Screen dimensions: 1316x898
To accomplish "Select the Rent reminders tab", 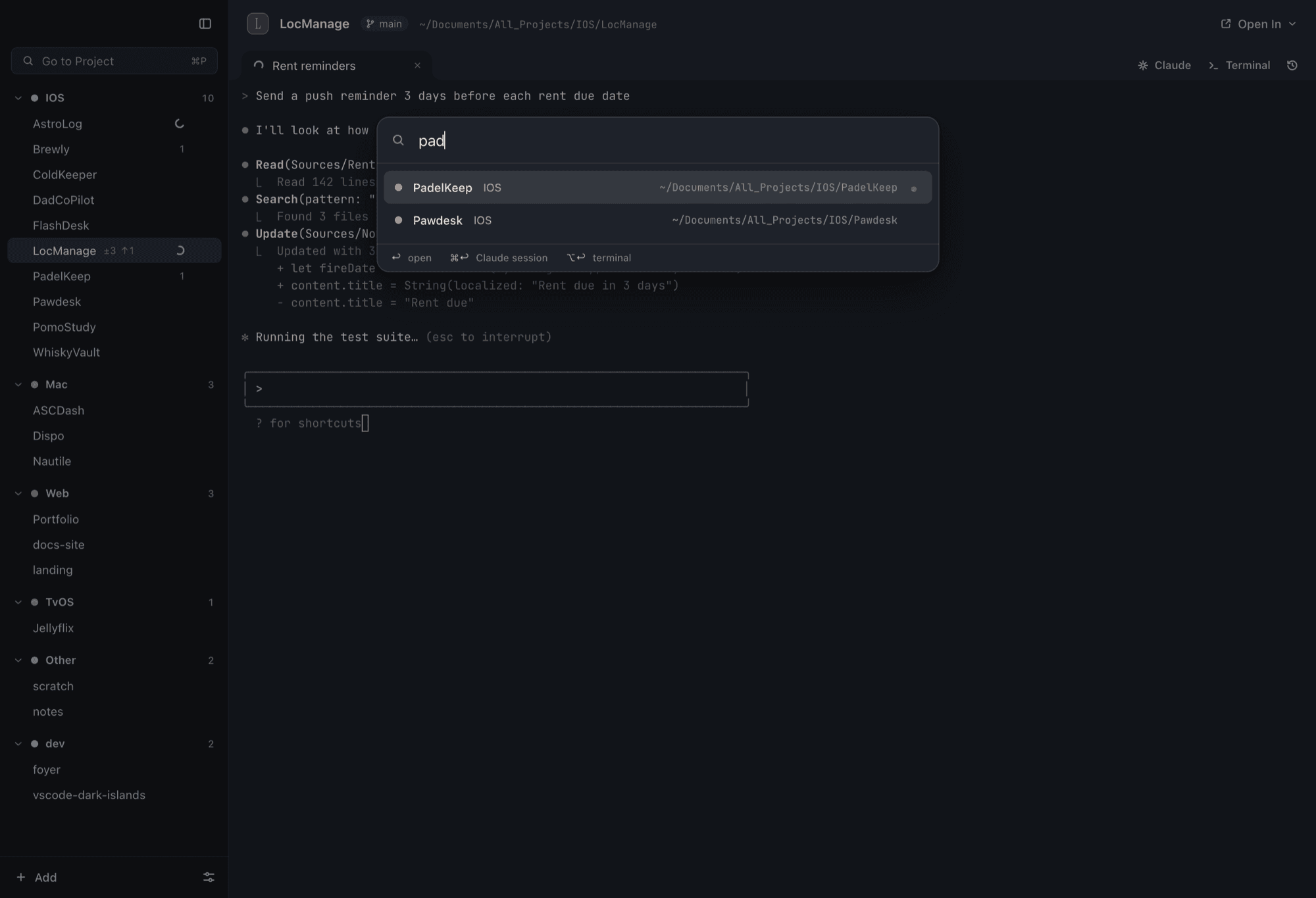I will (x=336, y=65).
